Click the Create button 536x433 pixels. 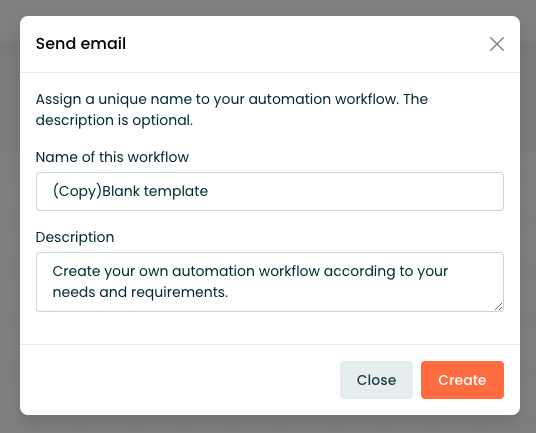[x=462, y=380]
